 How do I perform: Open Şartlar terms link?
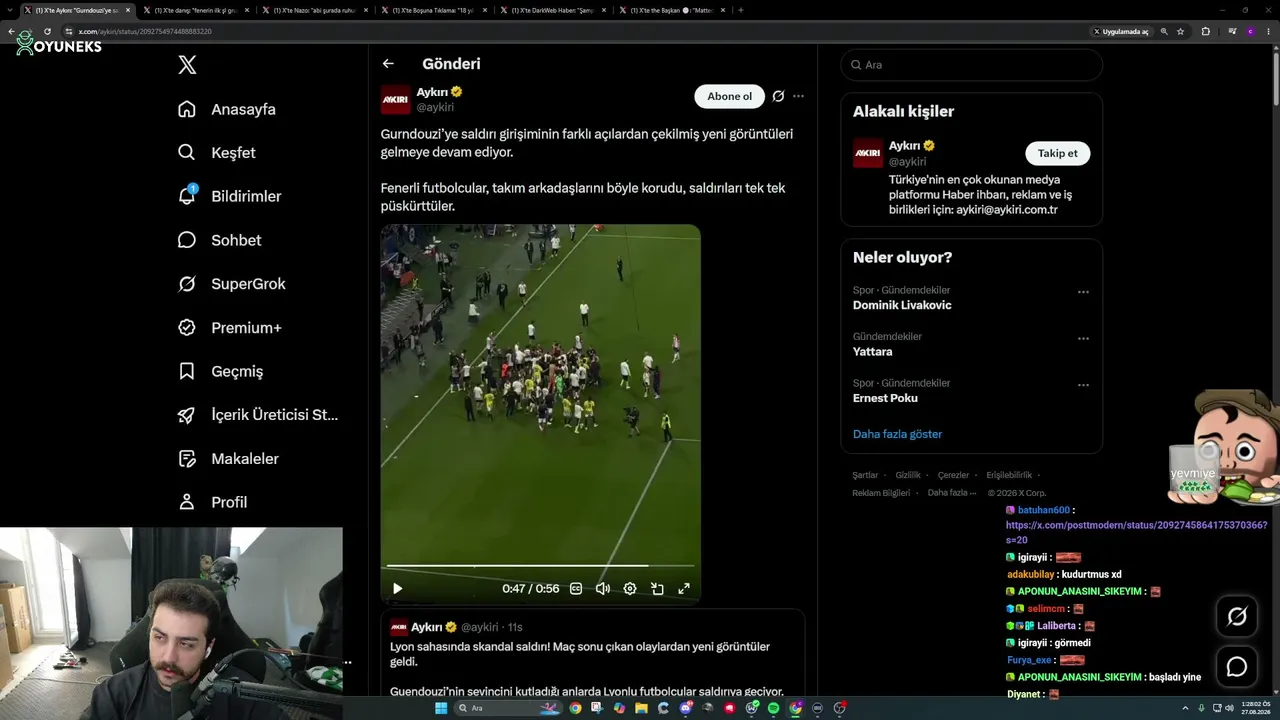pos(865,475)
